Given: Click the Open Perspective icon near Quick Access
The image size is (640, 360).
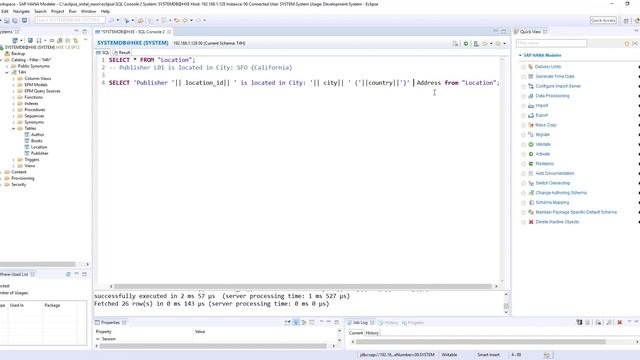Looking at the screenshot, I should pos(626,20).
